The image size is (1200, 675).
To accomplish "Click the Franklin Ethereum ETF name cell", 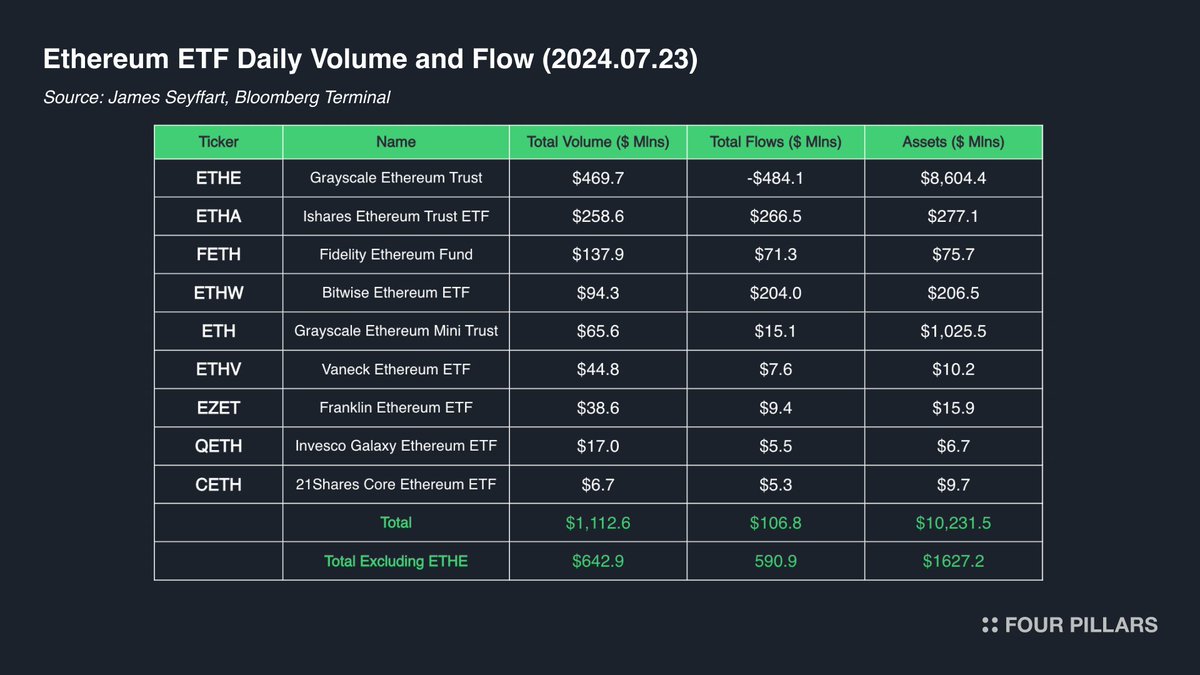I will click(396, 408).
